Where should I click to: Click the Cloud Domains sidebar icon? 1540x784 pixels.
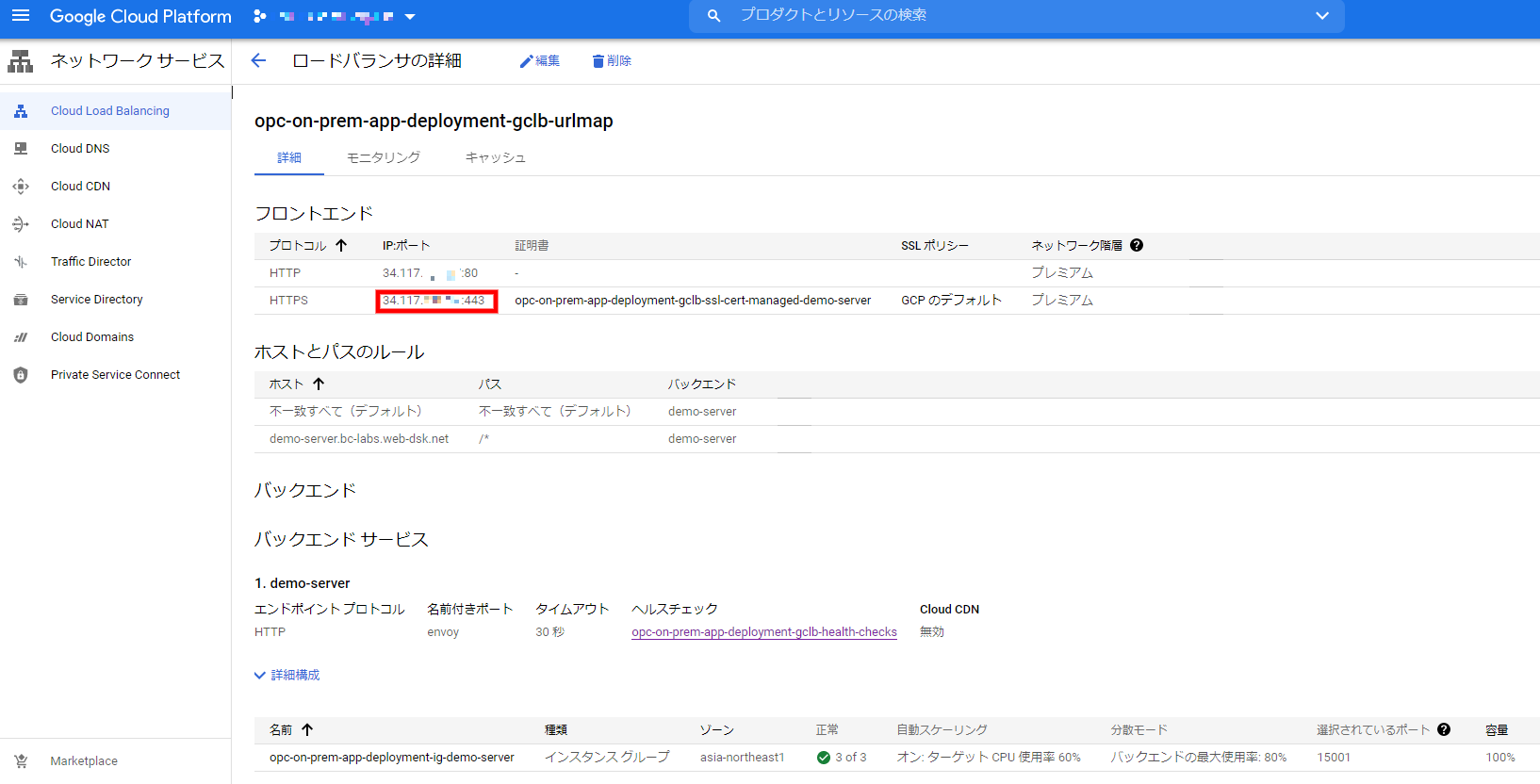click(21, 337)
